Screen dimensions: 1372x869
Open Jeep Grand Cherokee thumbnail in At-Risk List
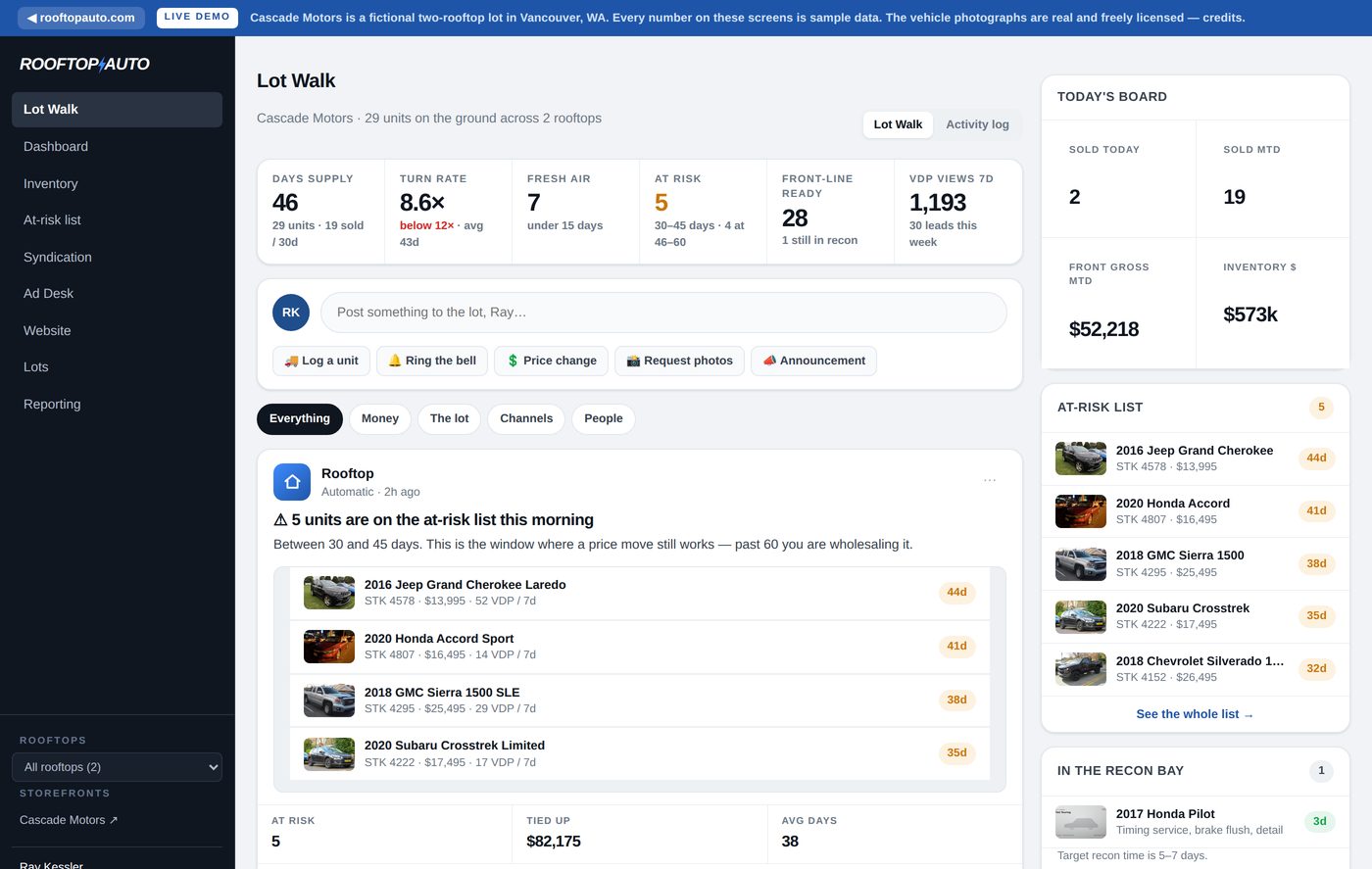coord(1081,459)
